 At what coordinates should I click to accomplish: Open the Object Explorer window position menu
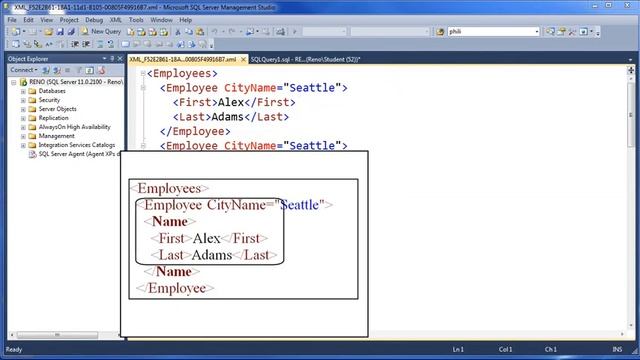104,59
